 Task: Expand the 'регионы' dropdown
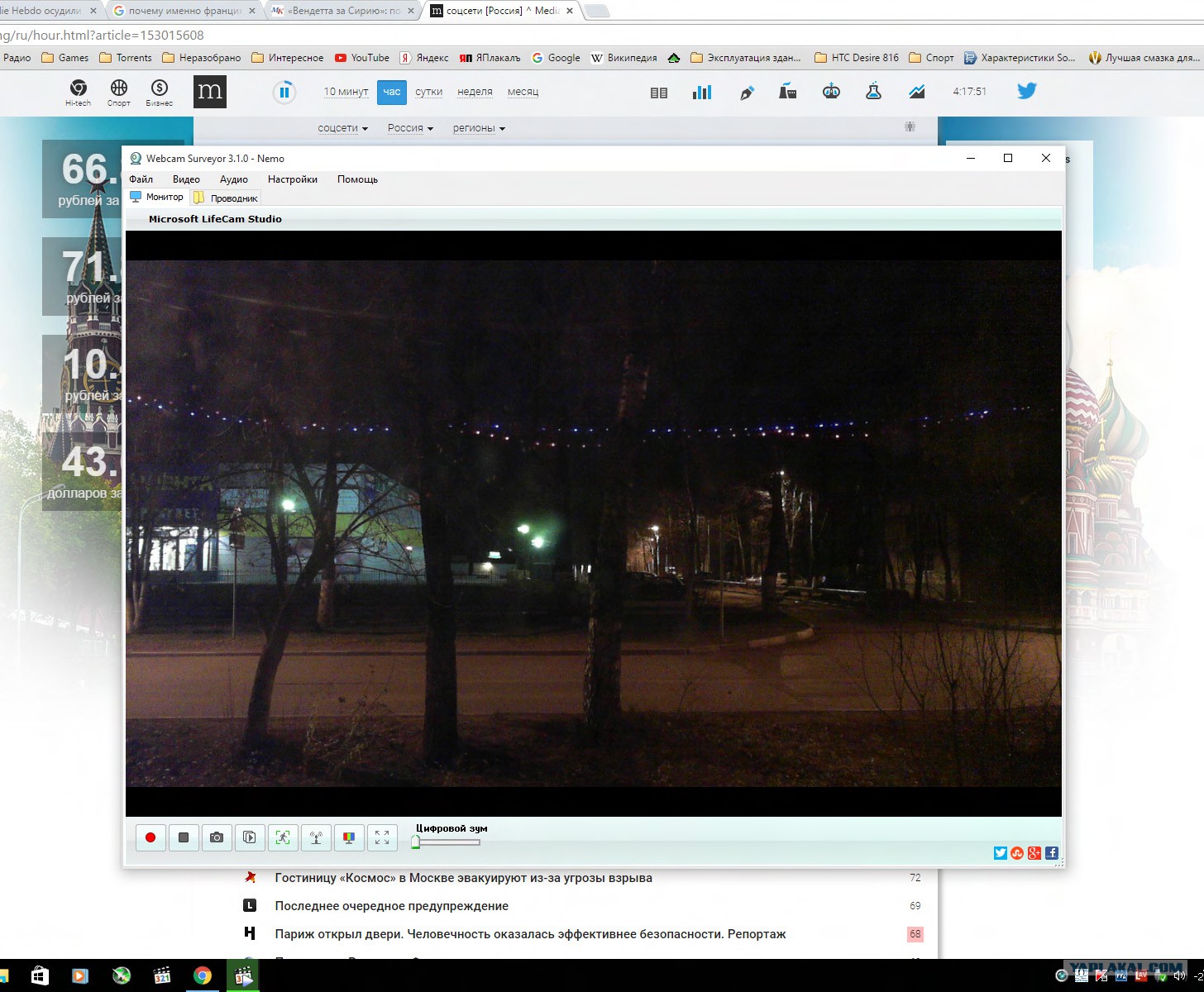click(x=479, y=128)
